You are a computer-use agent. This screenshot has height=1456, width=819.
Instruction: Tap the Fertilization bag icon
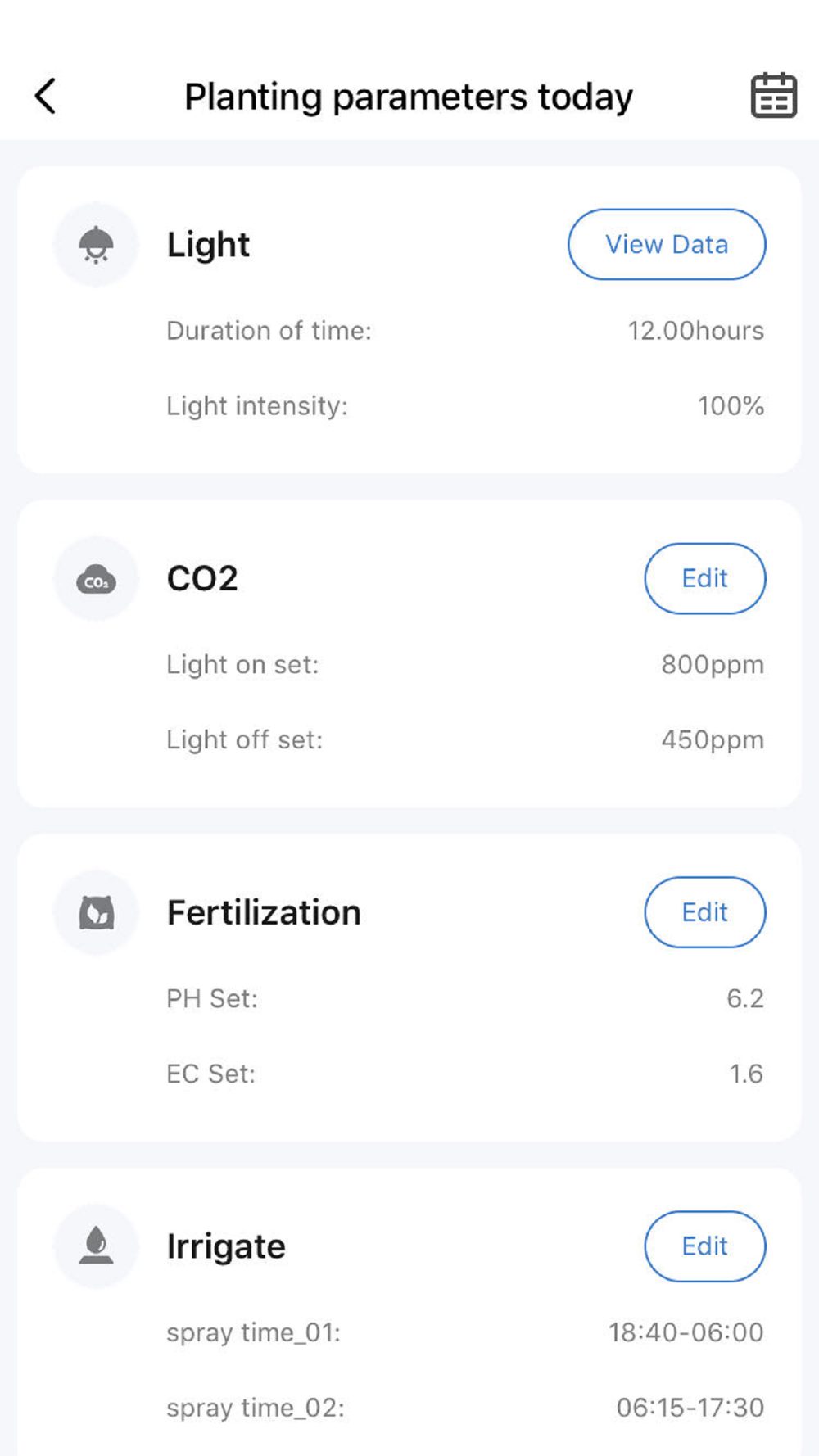(96, 912)
